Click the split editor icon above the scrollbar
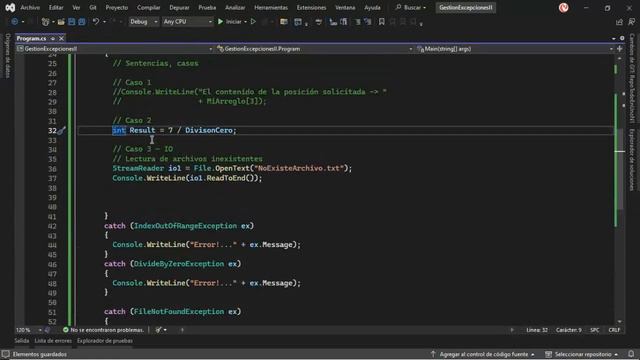This screenshot has width=640, height=360. tap(620, 49)
